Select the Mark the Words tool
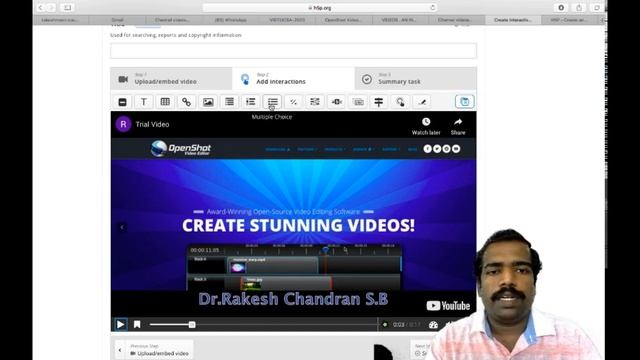The width and height of the screenshot is (640, 360). click(358, 102)
